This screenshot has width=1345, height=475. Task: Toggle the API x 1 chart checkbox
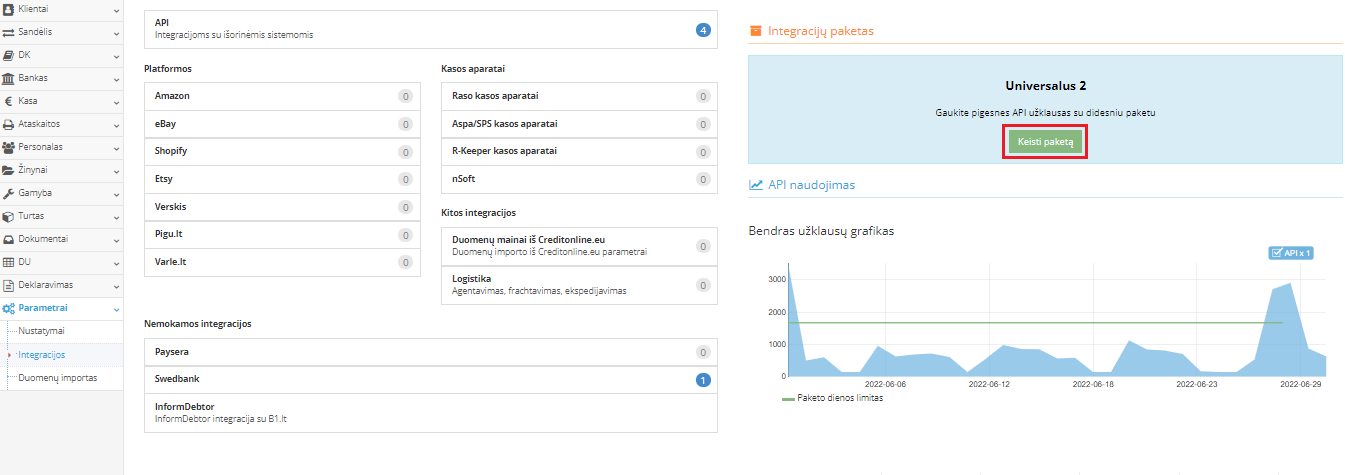pyautogui.click(x=1276, y=253)
